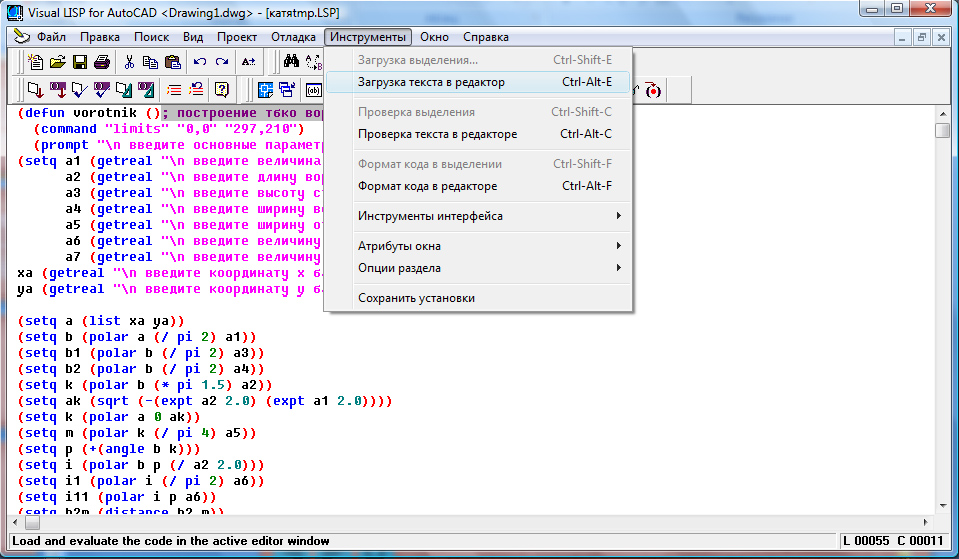Viewport: 959px width, 559px height.
Task: Format the edit window icon
Action: click(124, 91)
